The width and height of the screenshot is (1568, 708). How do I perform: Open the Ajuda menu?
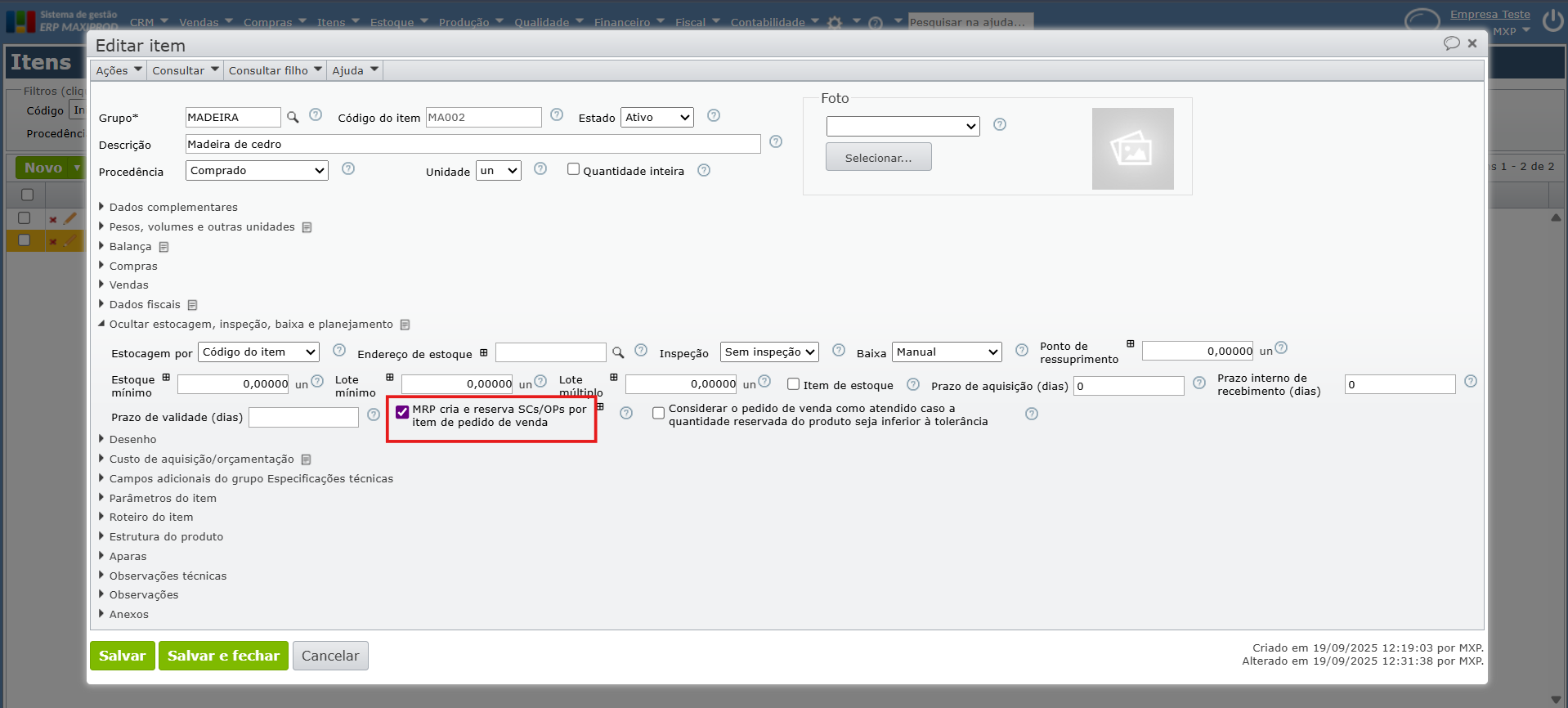pos(355,70)
